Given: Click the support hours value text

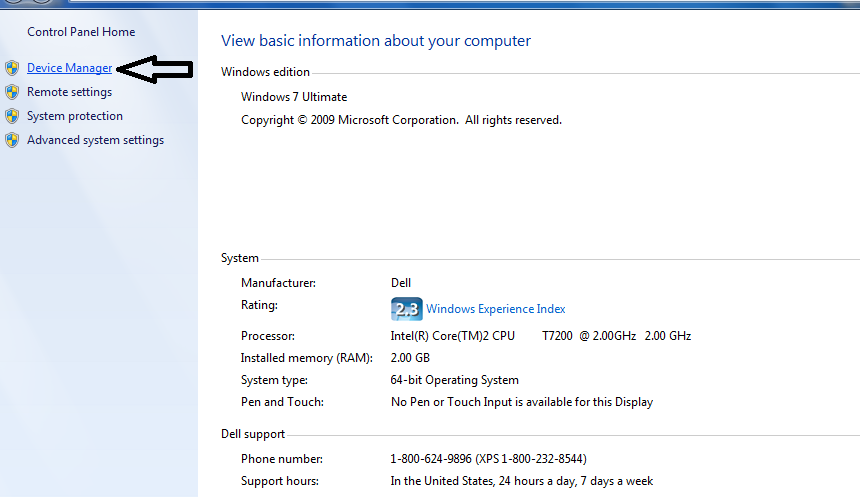Looking at the screenshot, I should 522,481.
